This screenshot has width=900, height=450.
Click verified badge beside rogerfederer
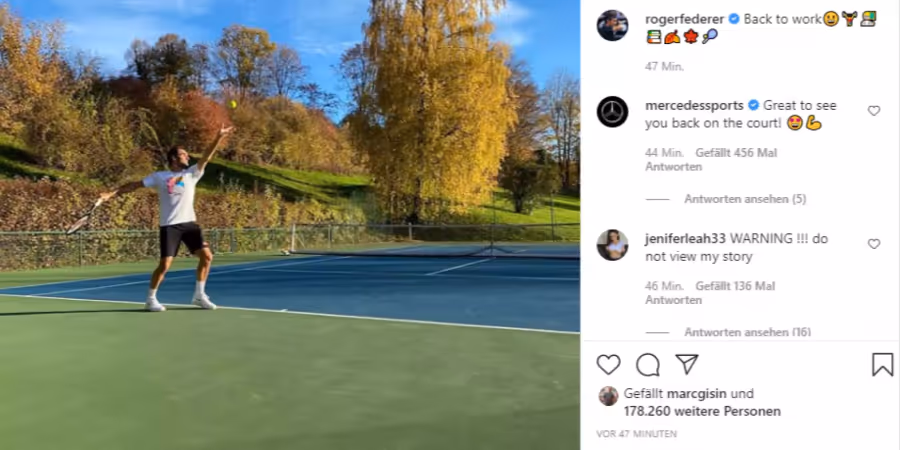[734, 19]
